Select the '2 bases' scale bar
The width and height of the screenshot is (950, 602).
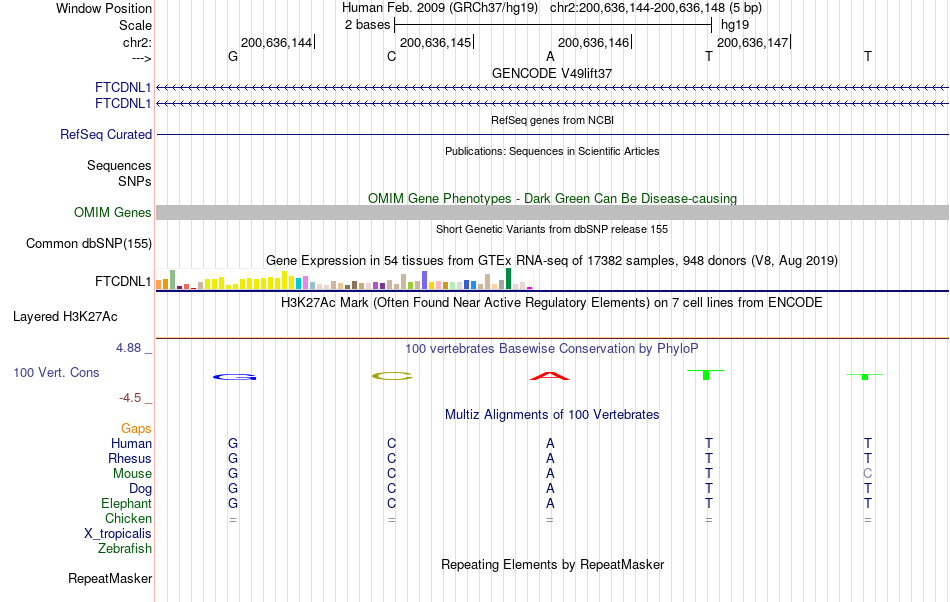[x=553, y=25]
